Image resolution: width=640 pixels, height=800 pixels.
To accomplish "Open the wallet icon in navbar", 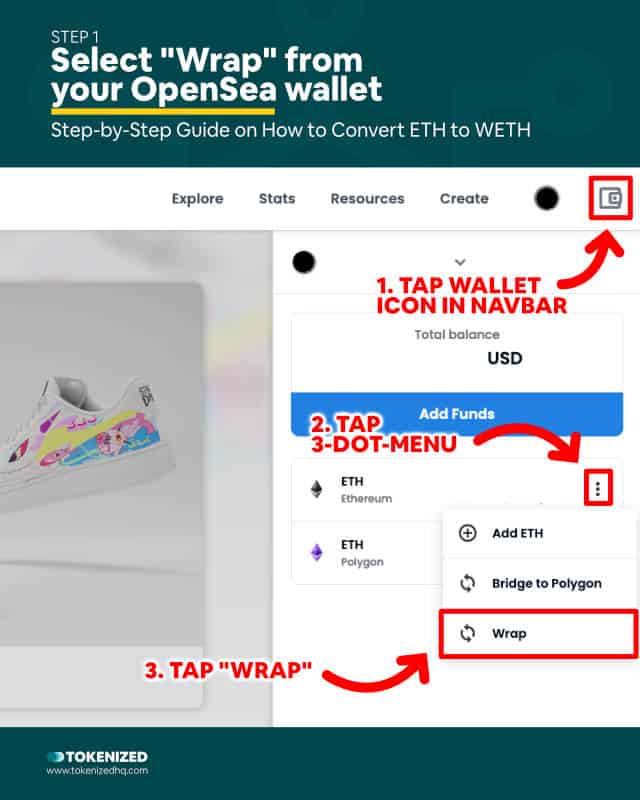I will (x=610, y=198).
